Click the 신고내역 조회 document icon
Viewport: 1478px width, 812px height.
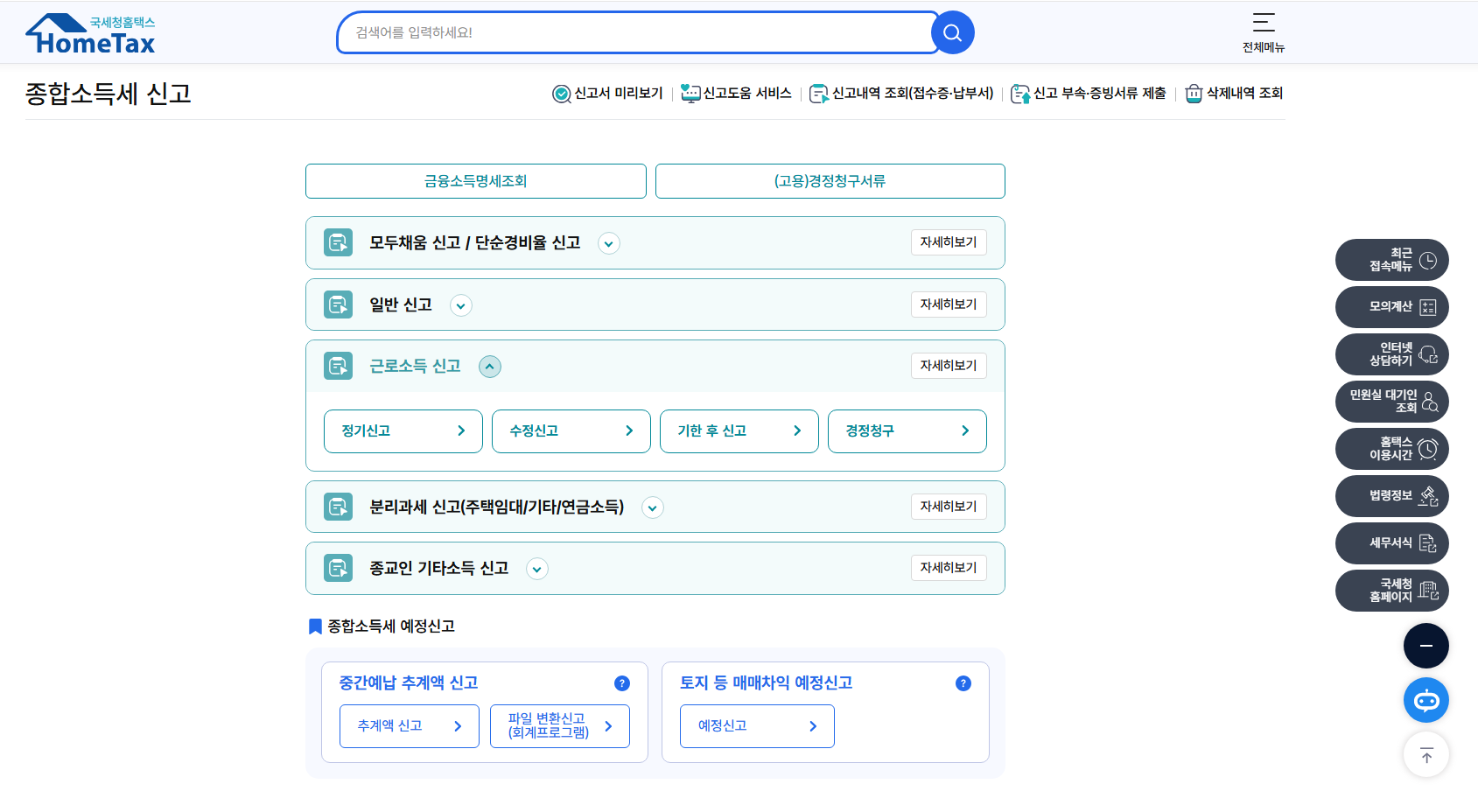pos(819,94)
